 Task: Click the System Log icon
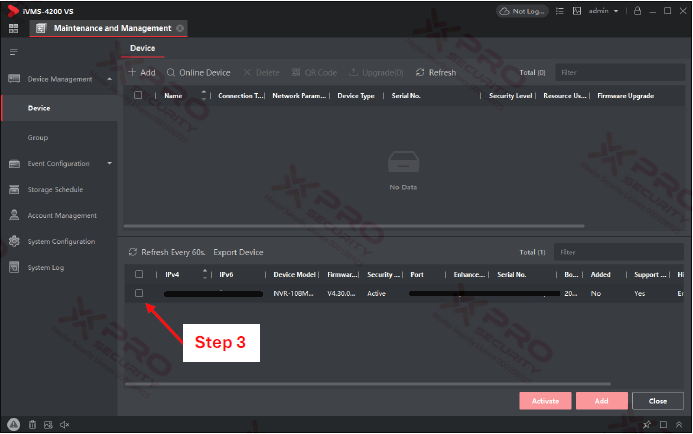(14, 267)
